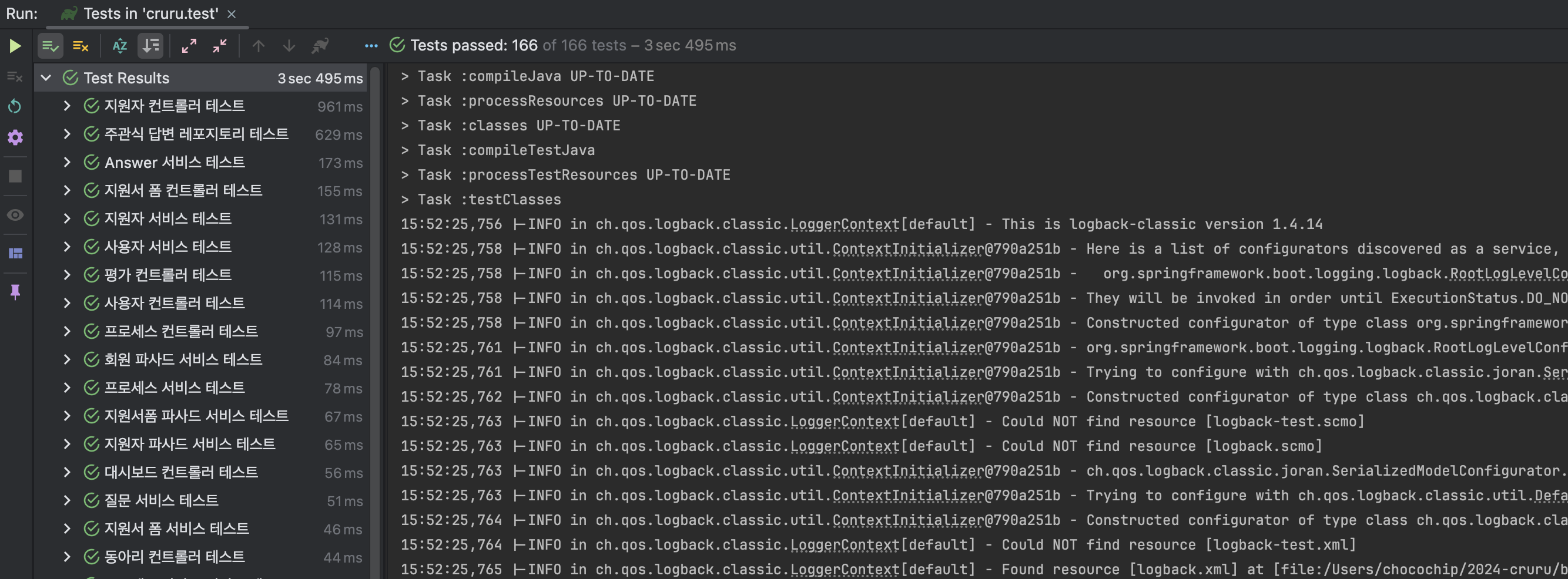Screen dimensions: 1568x579
Task: Expand the 사용자 서비스 테스트 node
Action: click(x=67, y=247)
